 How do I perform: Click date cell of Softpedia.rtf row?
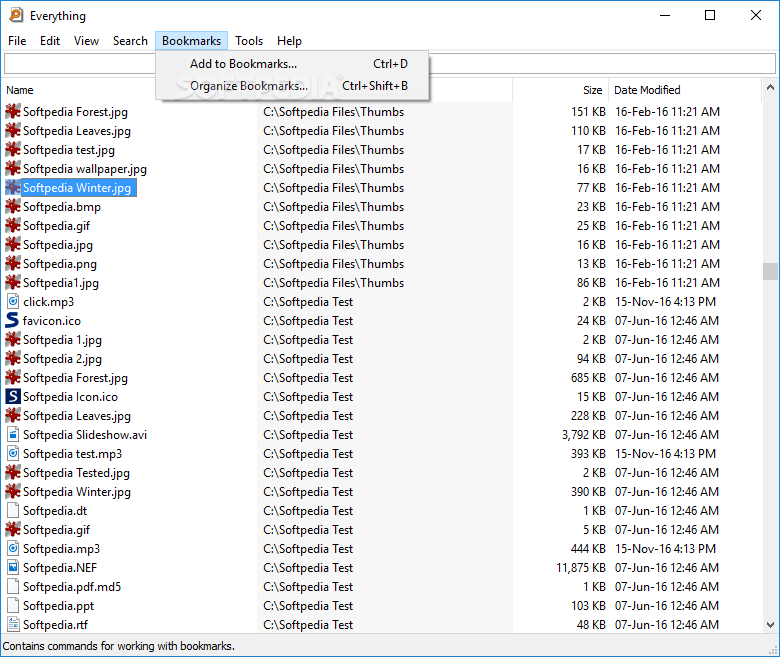(667, 625)
